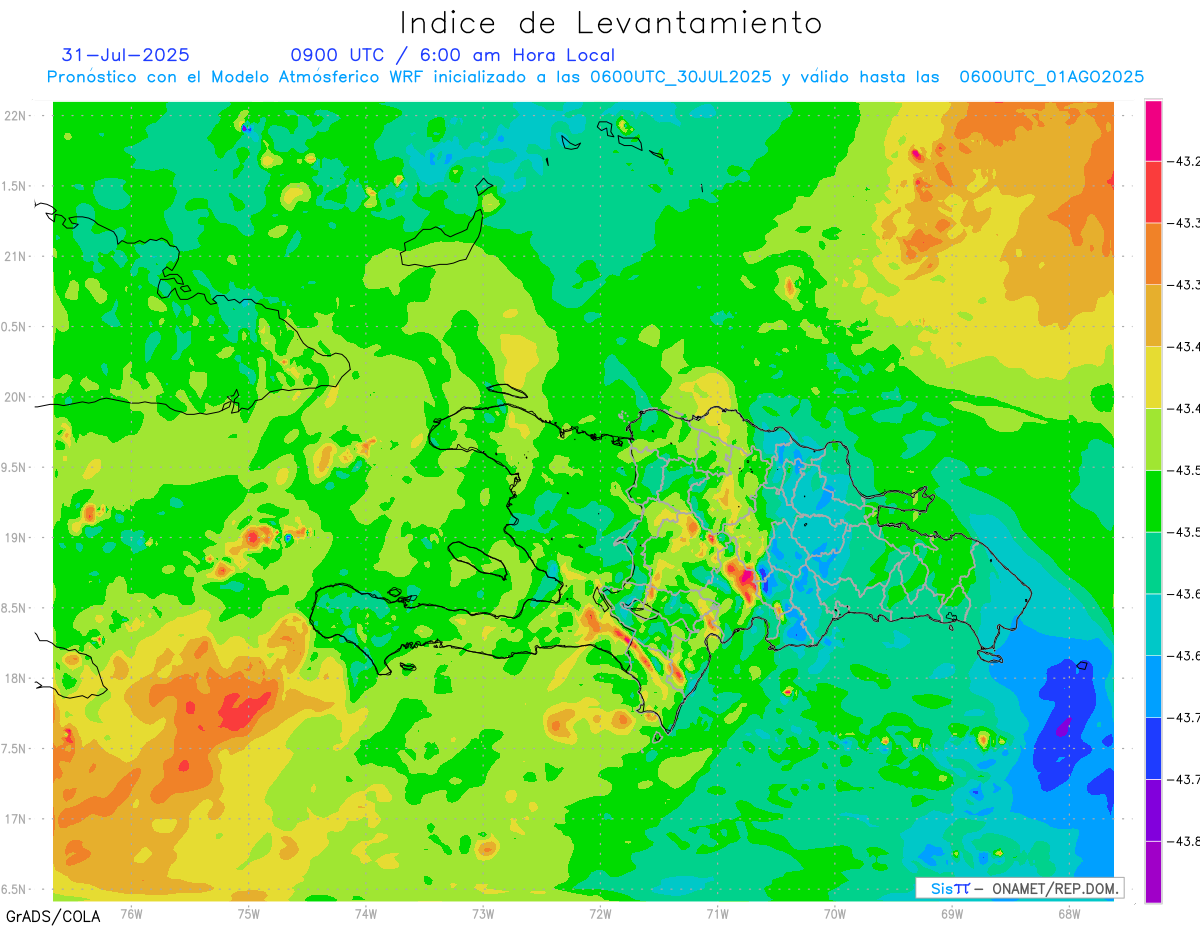Select the light sky-blue swatch in the color scale

tap(1153, 686)
